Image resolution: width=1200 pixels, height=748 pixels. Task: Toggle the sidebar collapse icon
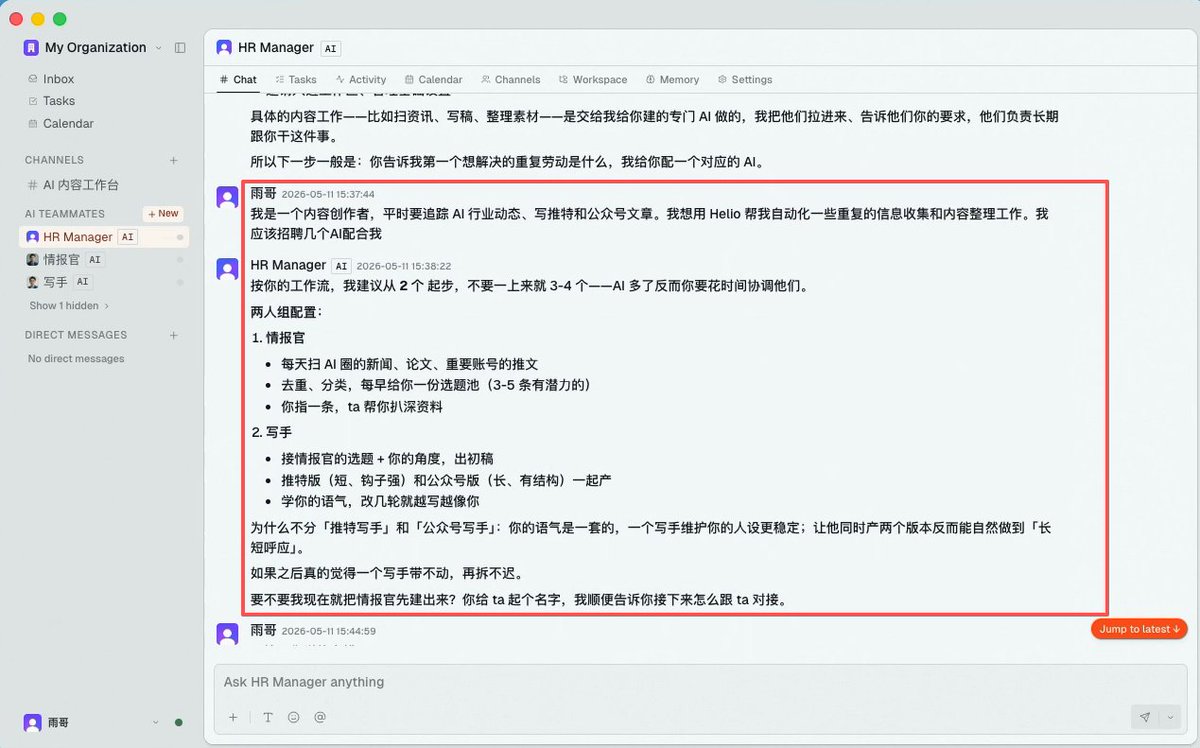pos(180,47)
